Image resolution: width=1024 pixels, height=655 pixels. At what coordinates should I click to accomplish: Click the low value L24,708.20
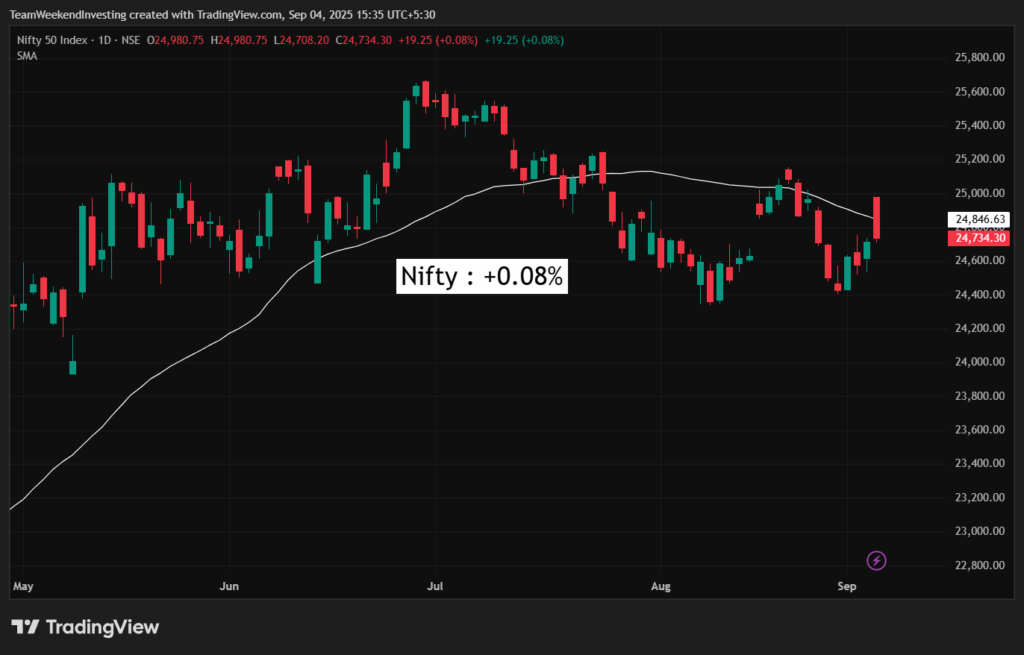(x=301, y=40)
